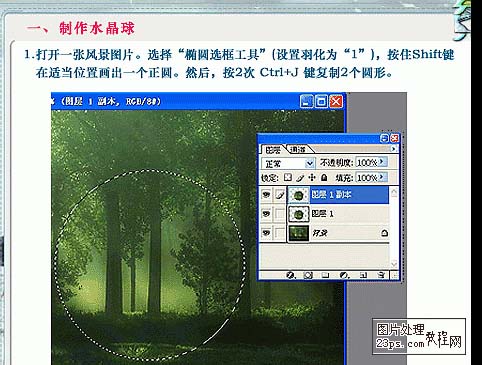
Task: Lock transparent pixels icon
Action: coord(288,177)
